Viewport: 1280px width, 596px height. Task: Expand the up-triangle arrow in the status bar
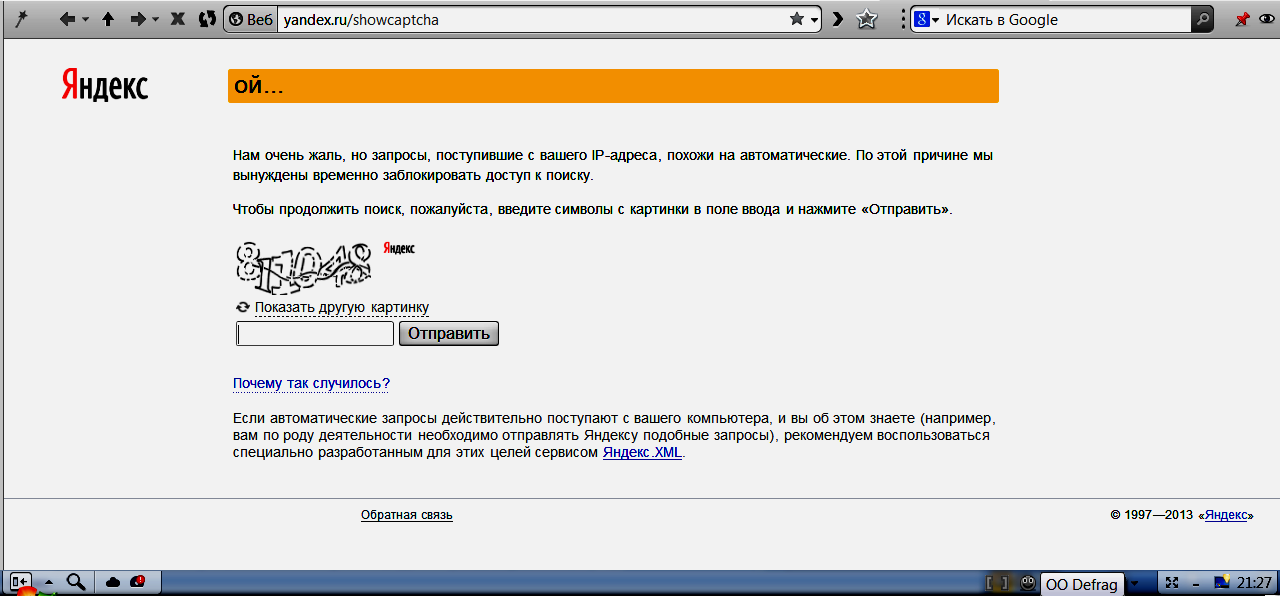(48, 583)
